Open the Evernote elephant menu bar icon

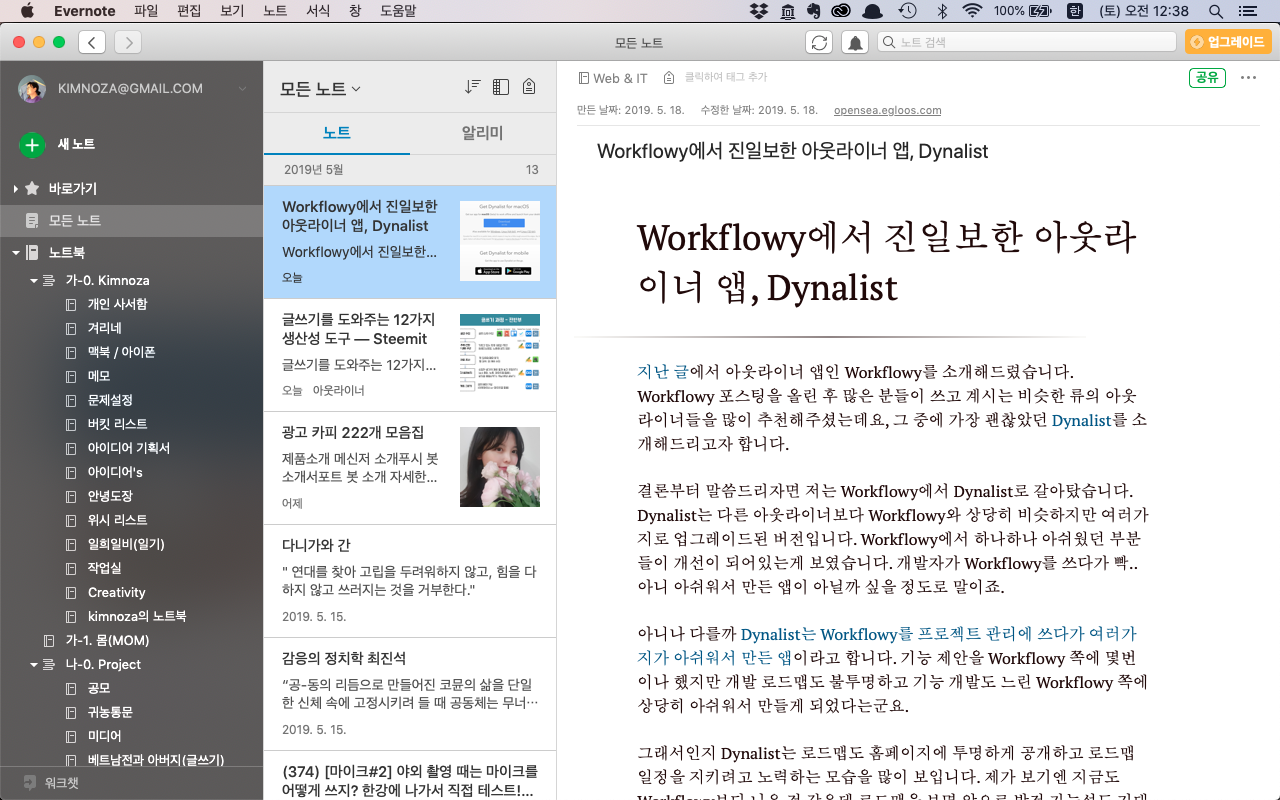[813, 11]
